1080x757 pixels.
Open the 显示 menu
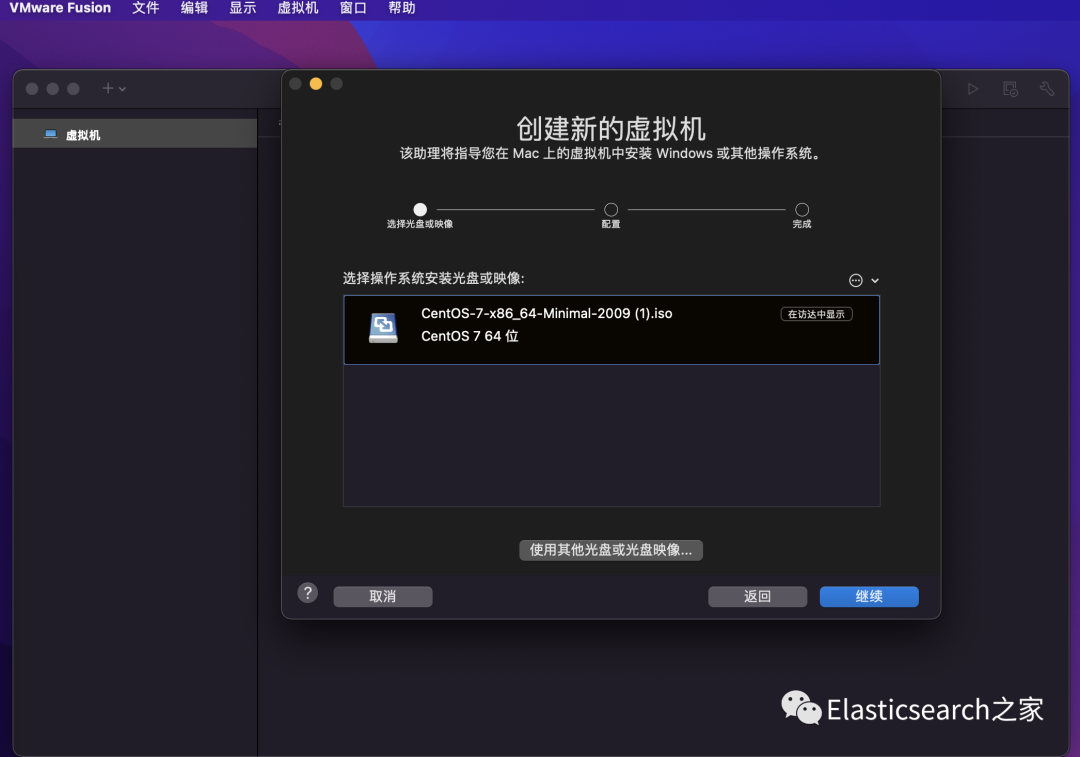[x=242, y=8]
